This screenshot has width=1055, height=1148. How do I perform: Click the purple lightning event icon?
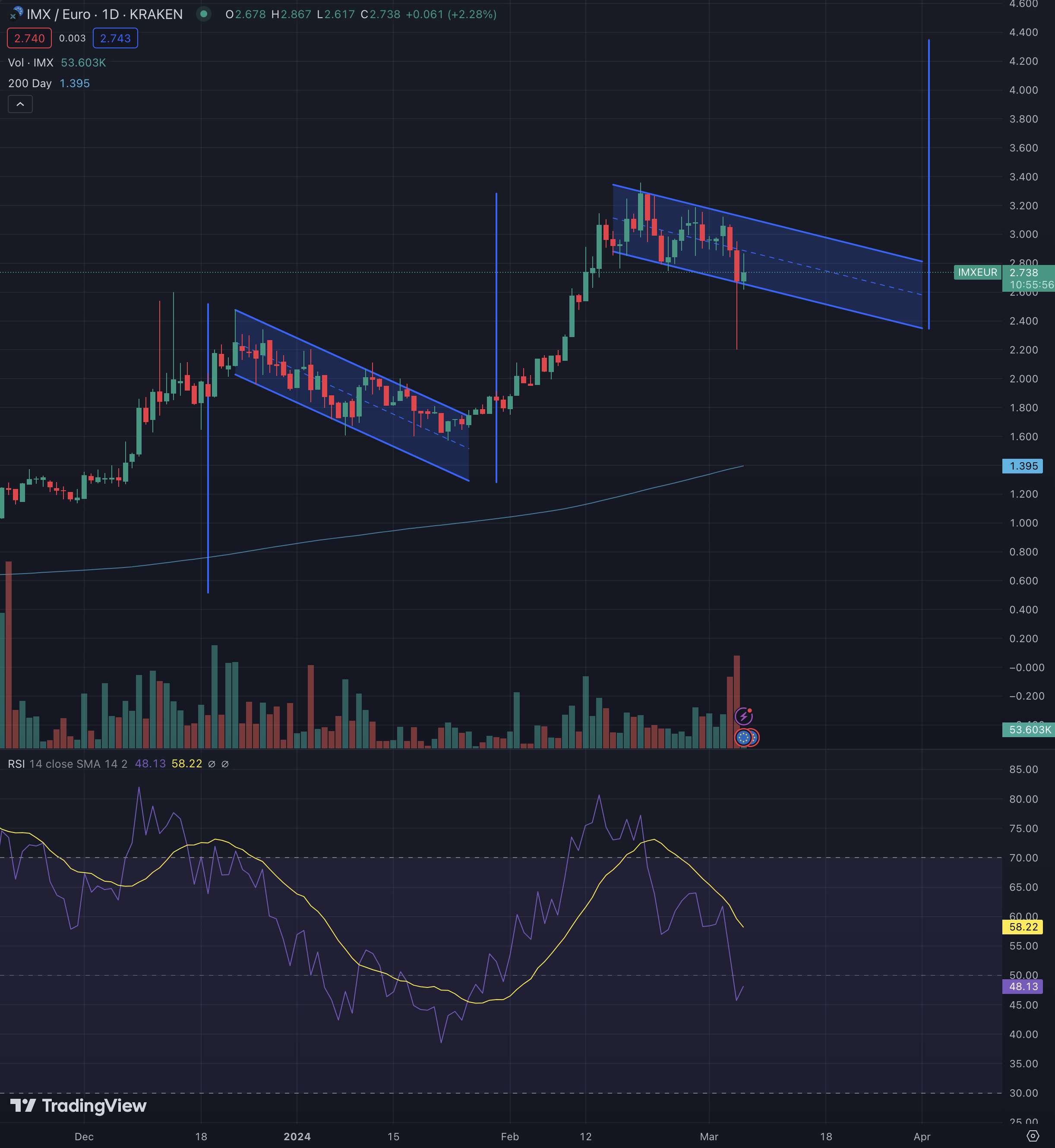pos(743,716)
